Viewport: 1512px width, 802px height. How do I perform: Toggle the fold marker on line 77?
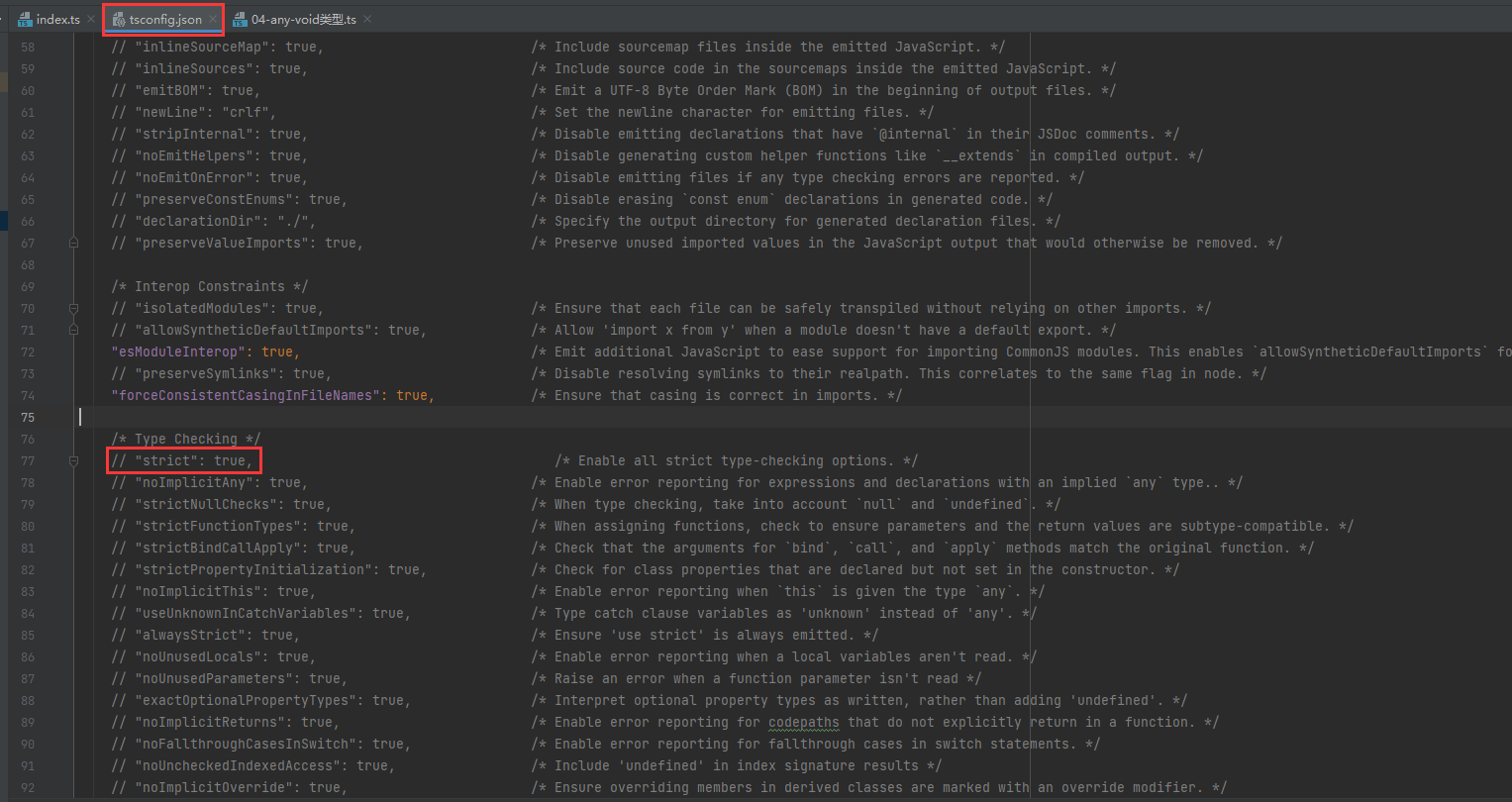[73, 460]
